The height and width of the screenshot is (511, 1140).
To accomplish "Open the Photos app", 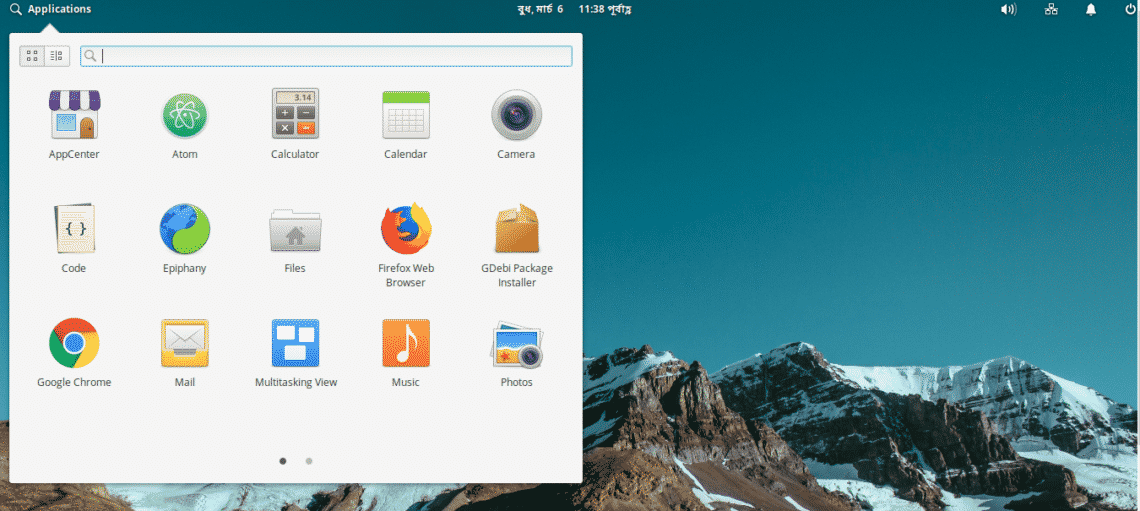I will [x=516, y=345].
